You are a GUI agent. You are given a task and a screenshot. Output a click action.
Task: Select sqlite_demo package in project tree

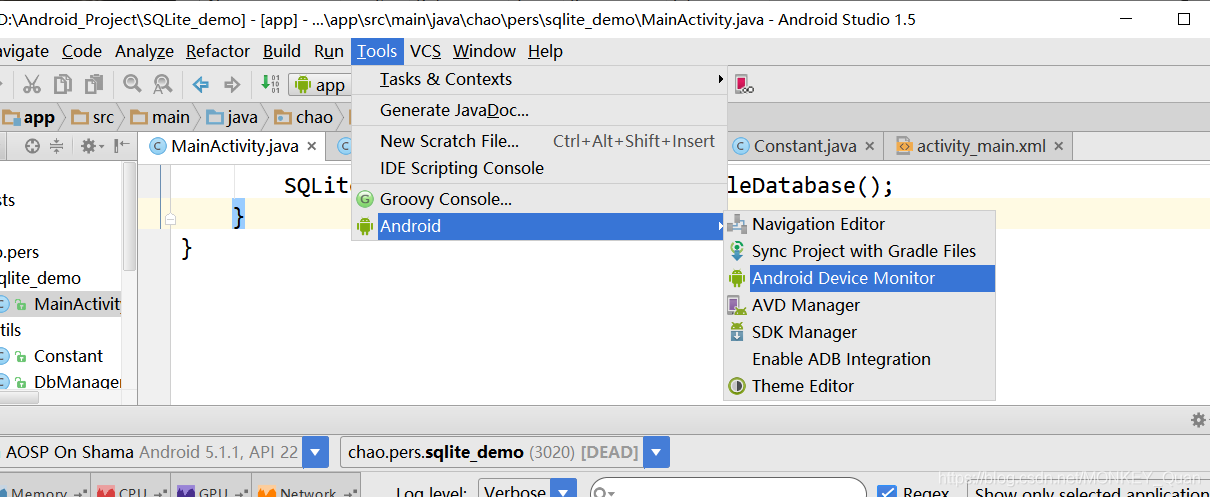41,278
